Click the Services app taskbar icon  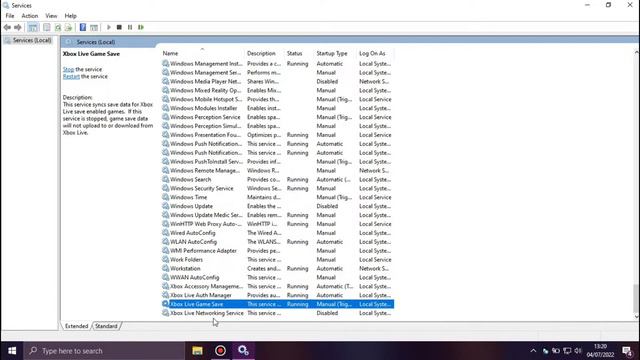(x=244, y=351)
